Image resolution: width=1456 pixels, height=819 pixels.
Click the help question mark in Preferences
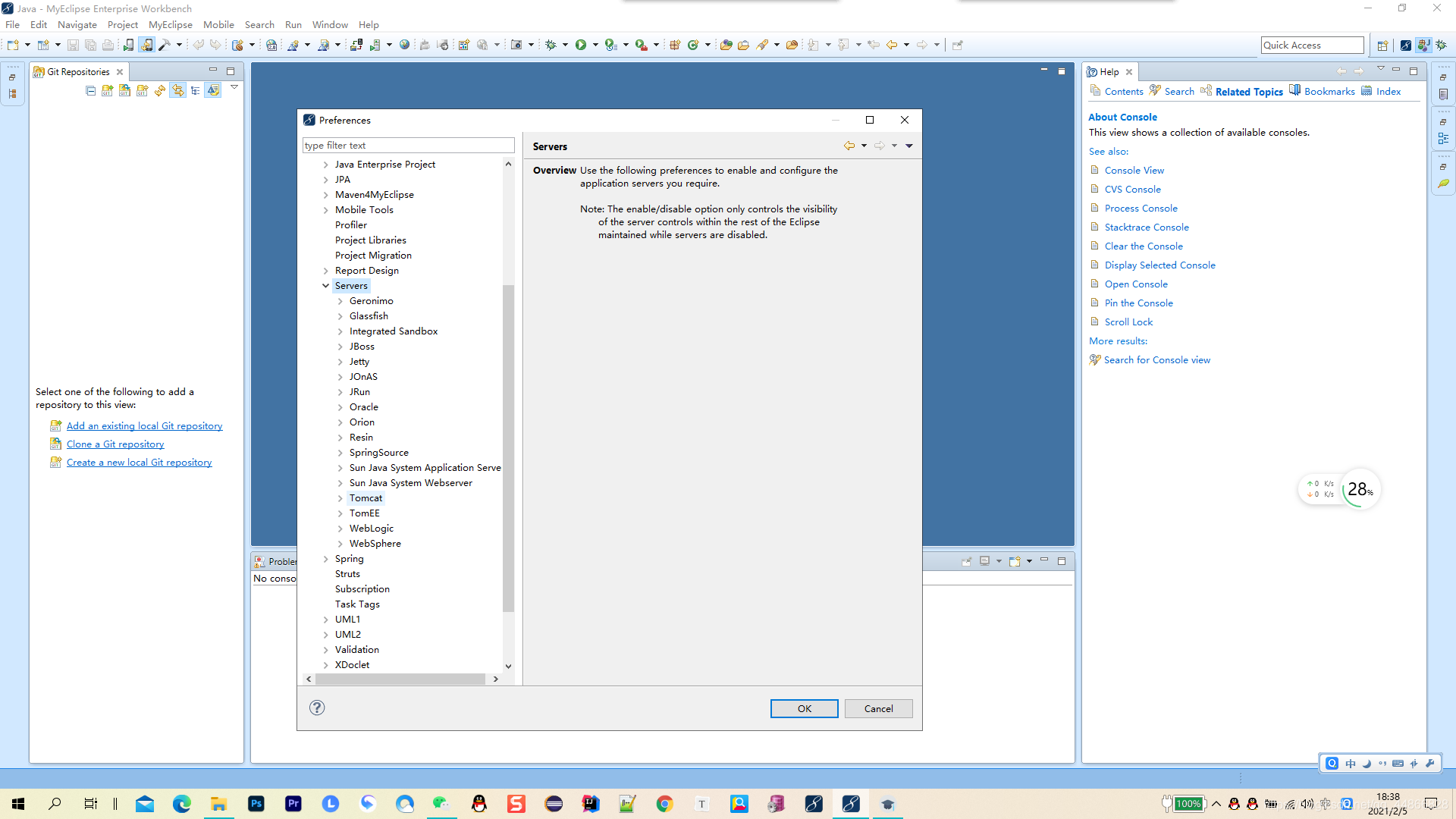tap(317, 708)
